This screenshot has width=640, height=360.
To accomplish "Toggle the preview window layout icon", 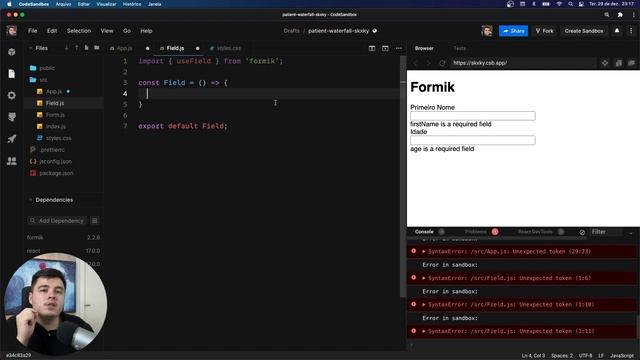I will (x=385, y=48).
